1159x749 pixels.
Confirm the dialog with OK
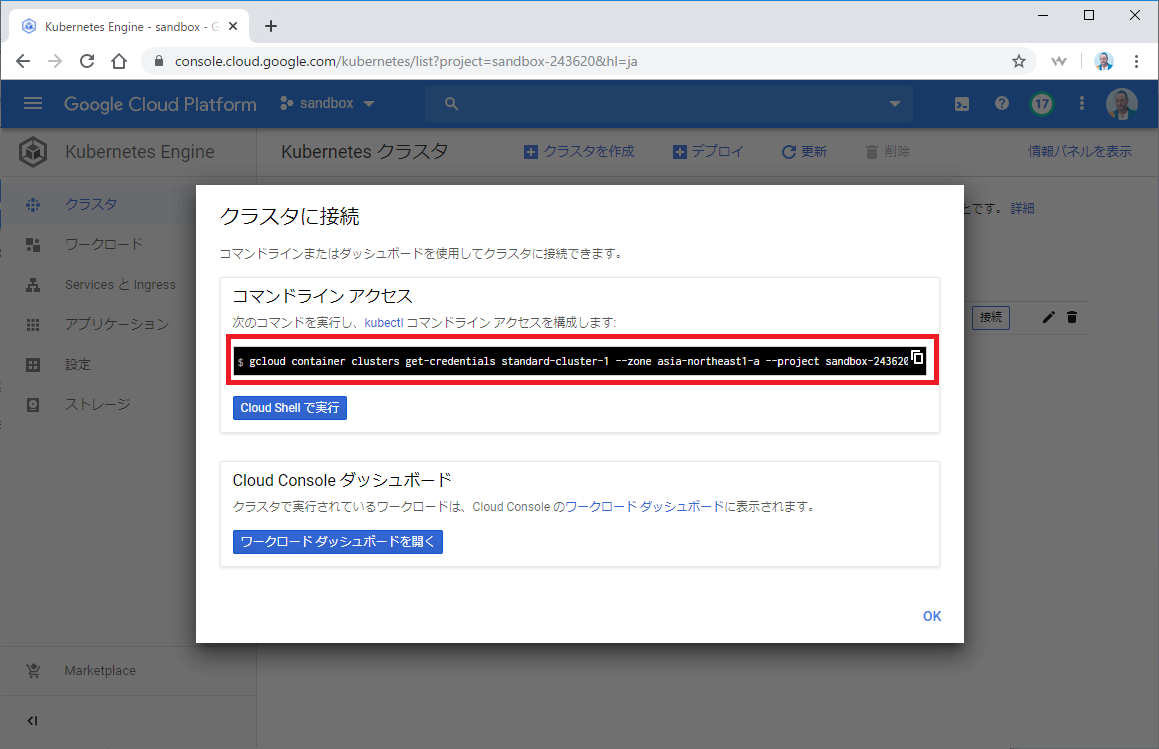click(931, 616)
